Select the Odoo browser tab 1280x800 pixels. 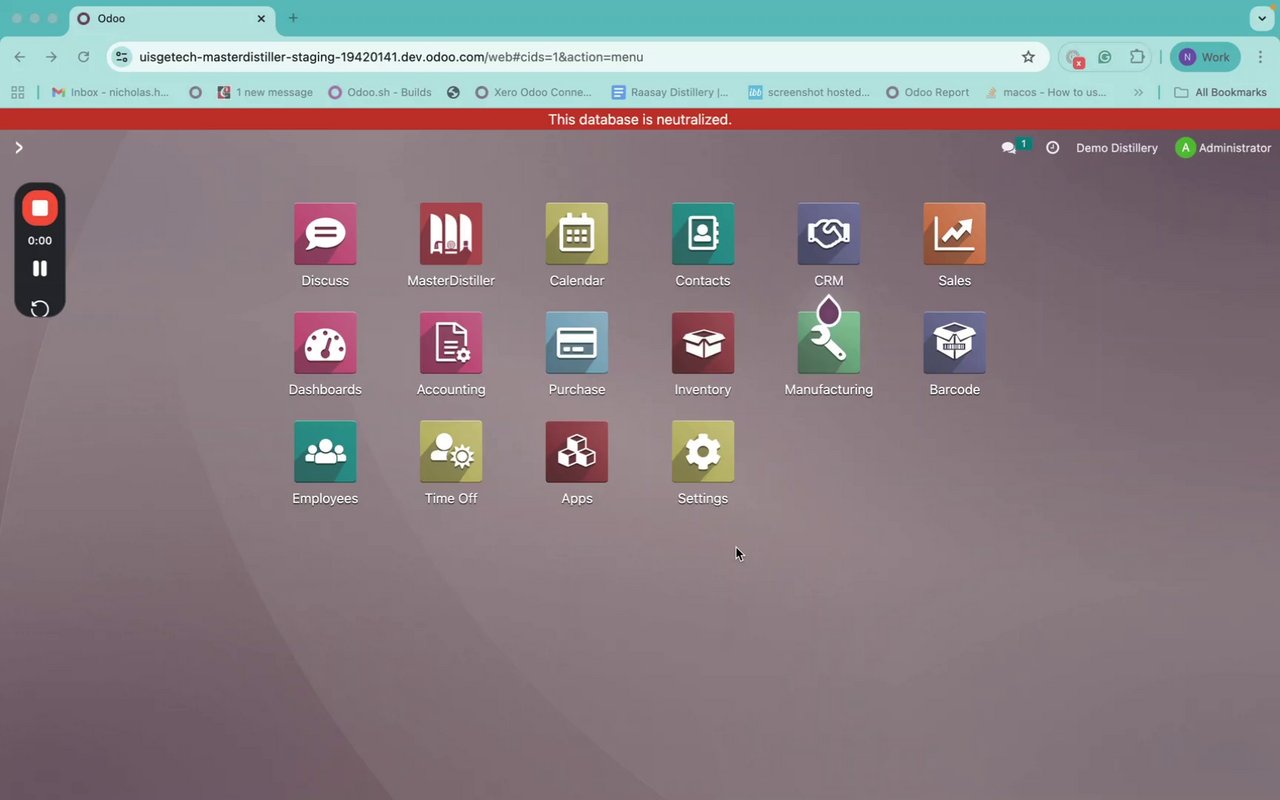[172, 18]
